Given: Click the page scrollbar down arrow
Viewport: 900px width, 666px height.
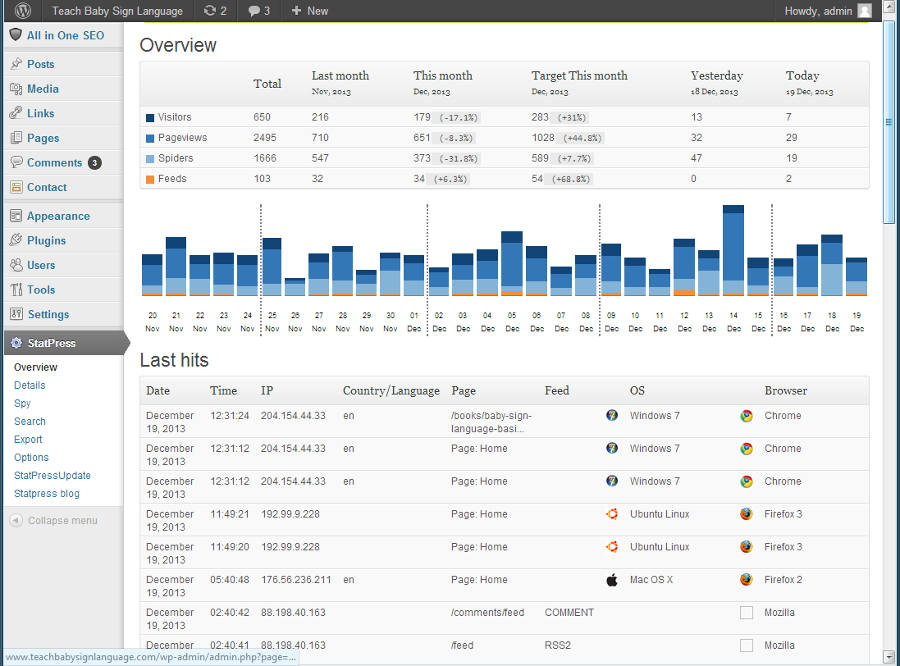Looking at the screenshot, I should 889,657.
